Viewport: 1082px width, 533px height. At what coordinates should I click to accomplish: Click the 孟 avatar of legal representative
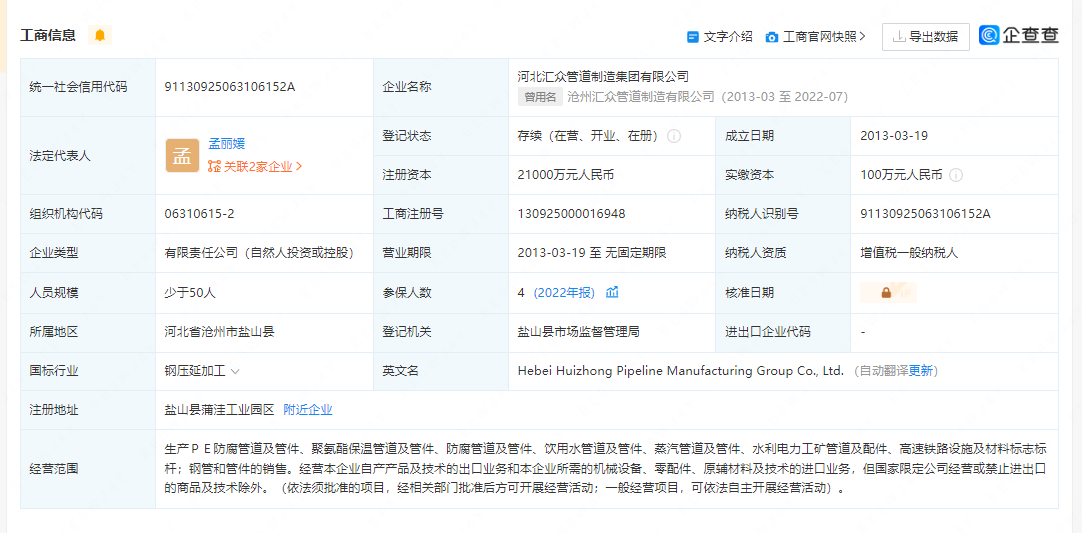click(x=182, y=156)
